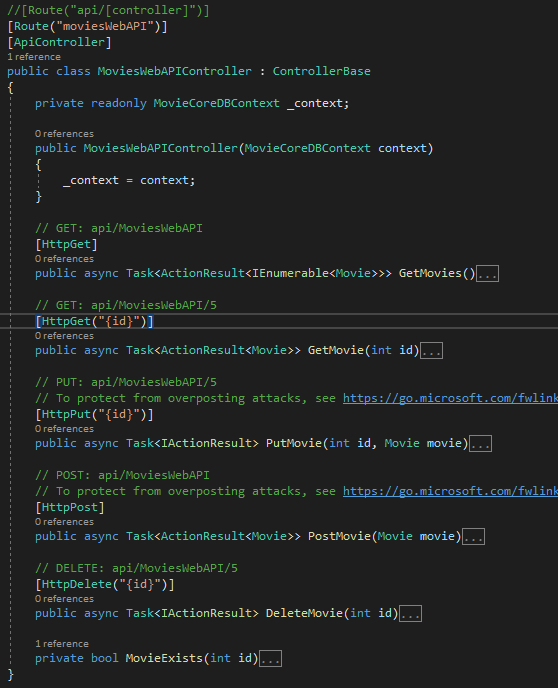
Task: Click the "// POST: api/MoviesWebAPI" comment
Action: click(x=122, y=476)
